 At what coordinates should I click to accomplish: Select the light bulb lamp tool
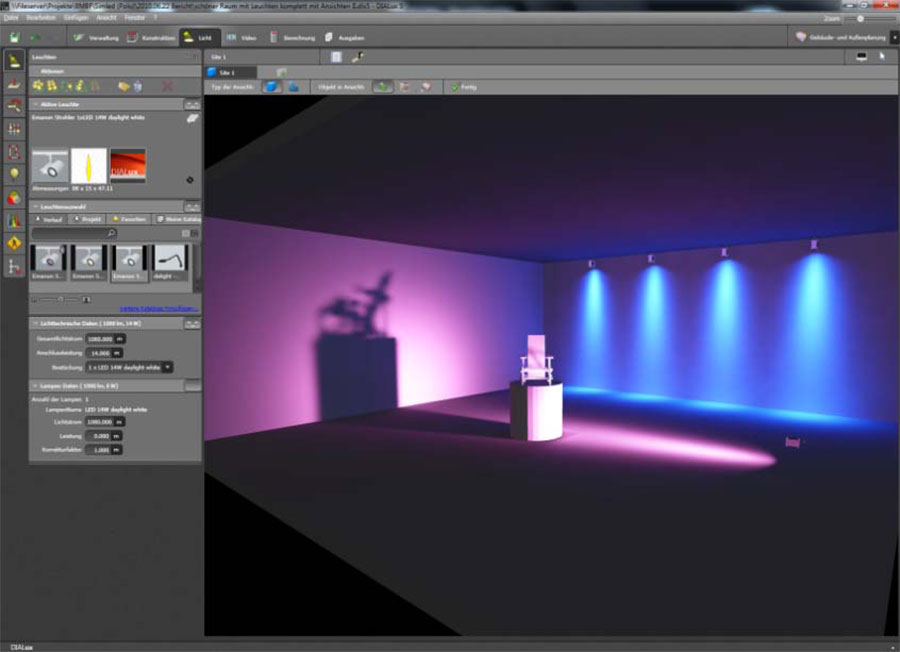pos(14,174)
